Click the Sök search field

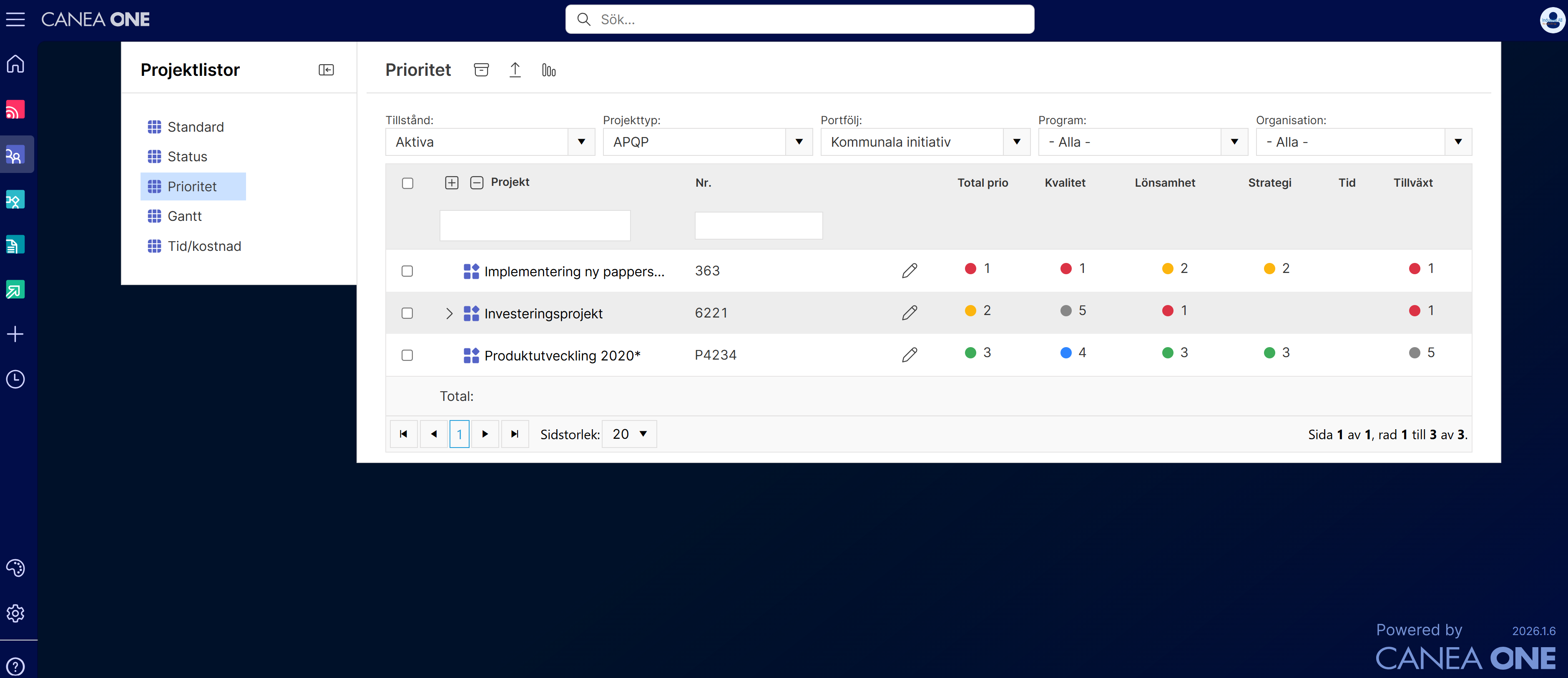(x=800, y=20)
